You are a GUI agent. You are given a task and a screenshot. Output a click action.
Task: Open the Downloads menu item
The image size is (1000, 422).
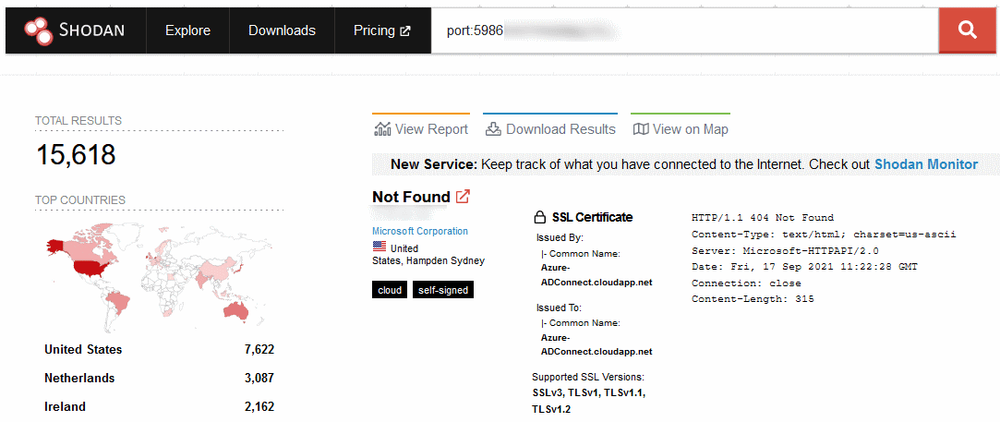coord(282,31)
